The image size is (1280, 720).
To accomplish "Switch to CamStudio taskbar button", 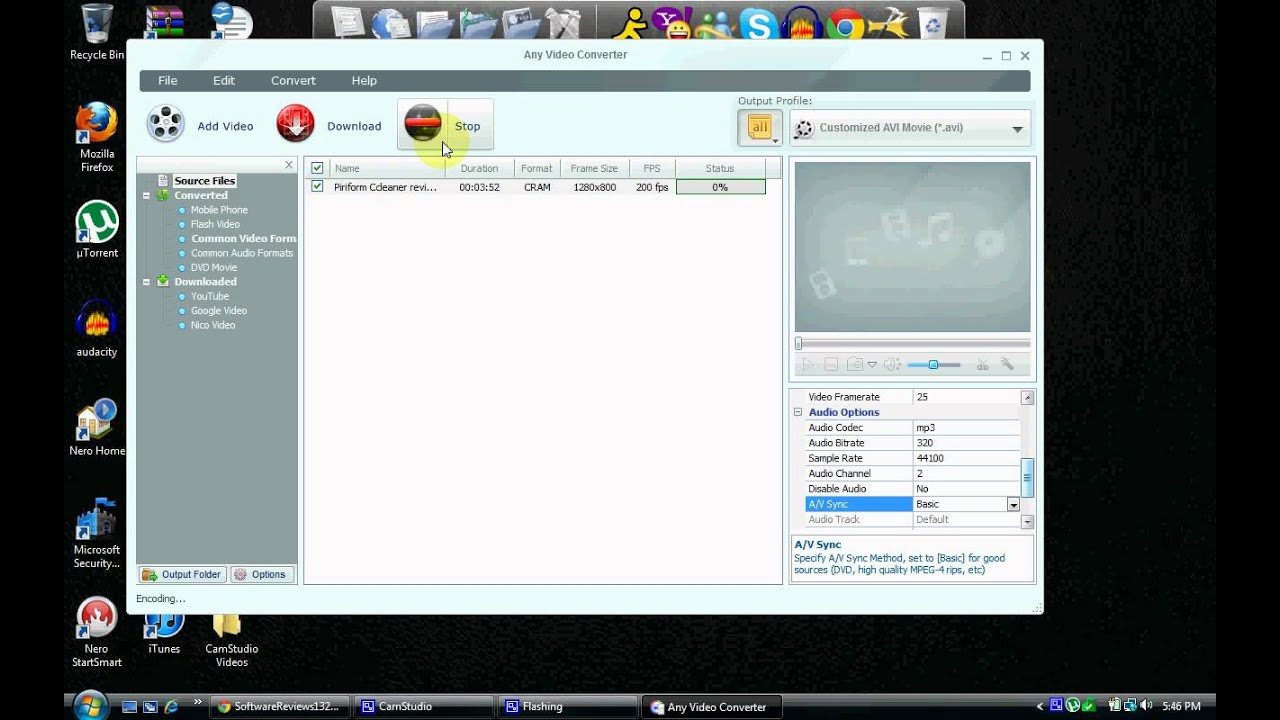I will [x=425, y=706].
